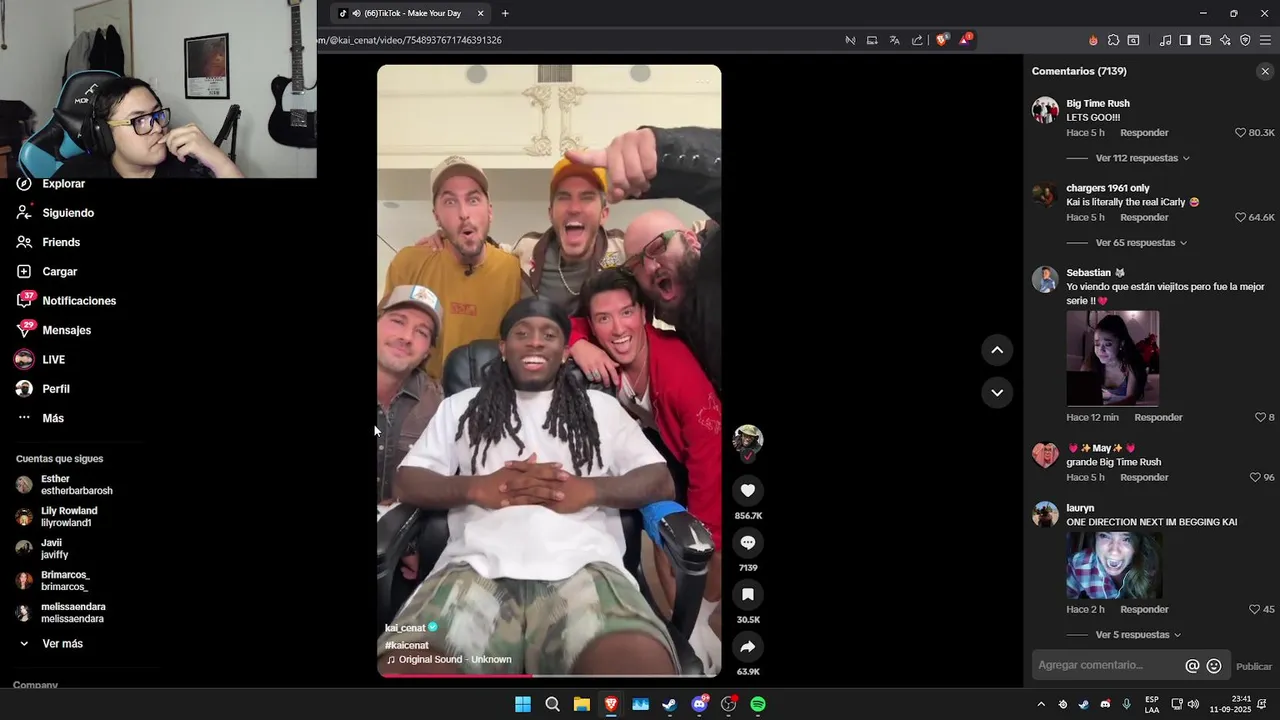Viewport: 1280px width, 720px height.
Task: Expand 112 replies under Big Time Rush
Action: click(x=1143, y=158)
